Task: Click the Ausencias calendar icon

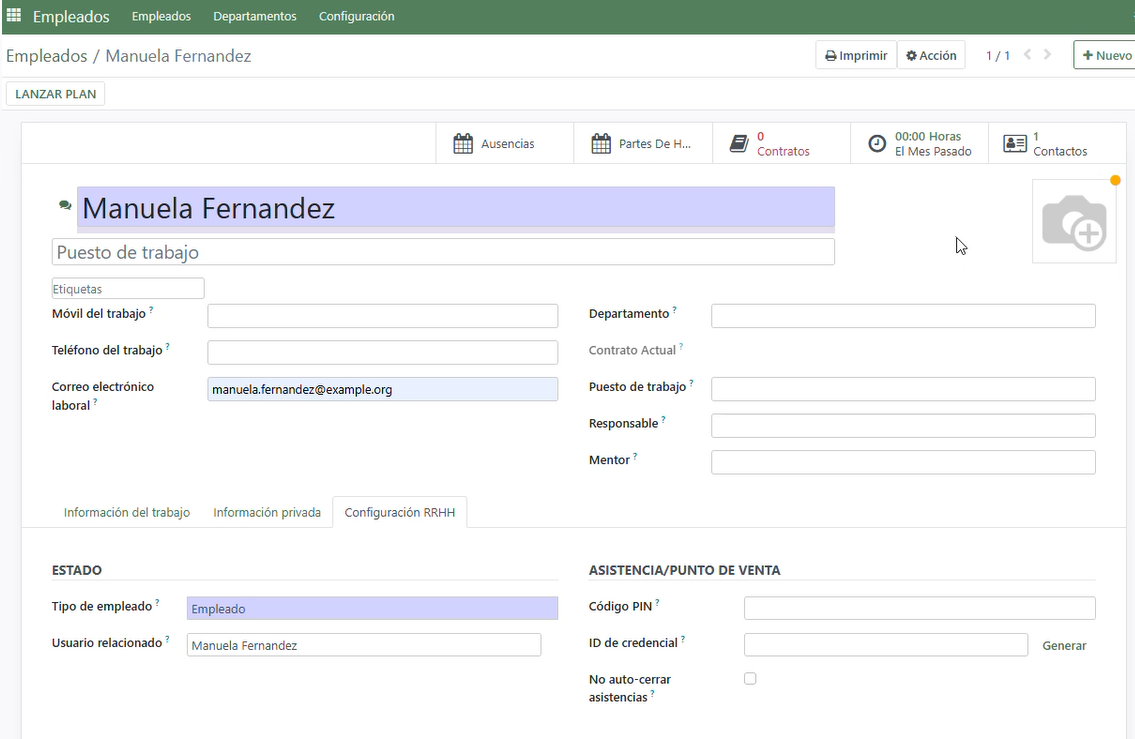Action: pos(463,144)
